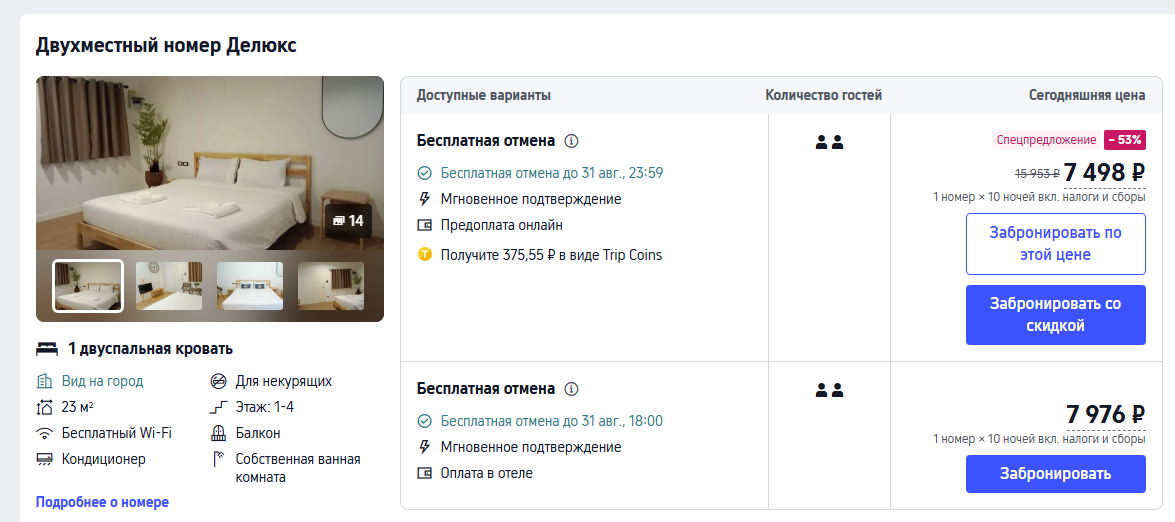This screenshot has height=522, width=1175.
Task: Select the first bedroom thumbnail
Action: coord(88,286)
